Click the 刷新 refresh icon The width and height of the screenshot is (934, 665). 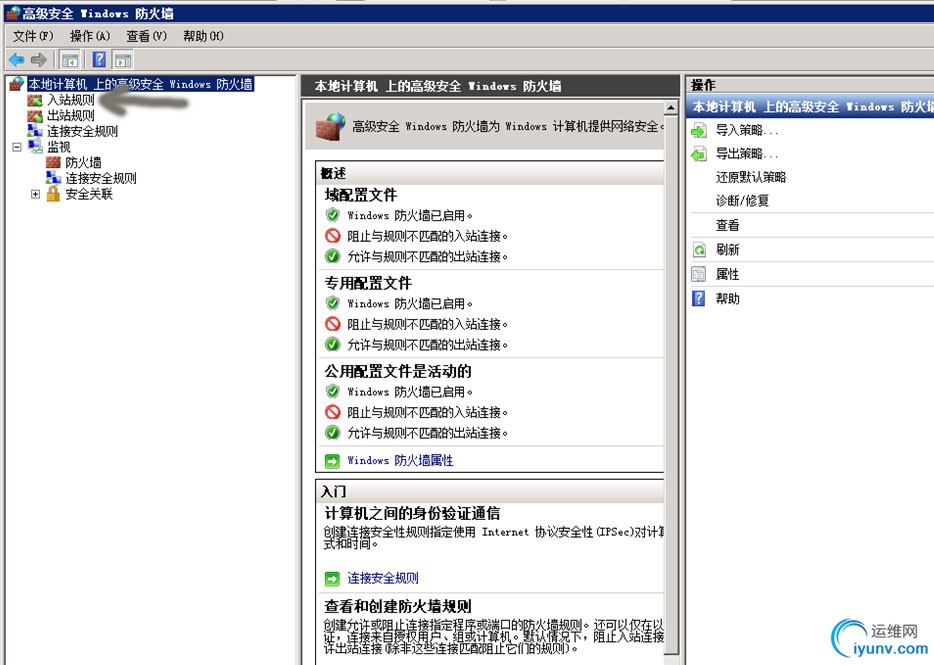click(x=699, y=250)
